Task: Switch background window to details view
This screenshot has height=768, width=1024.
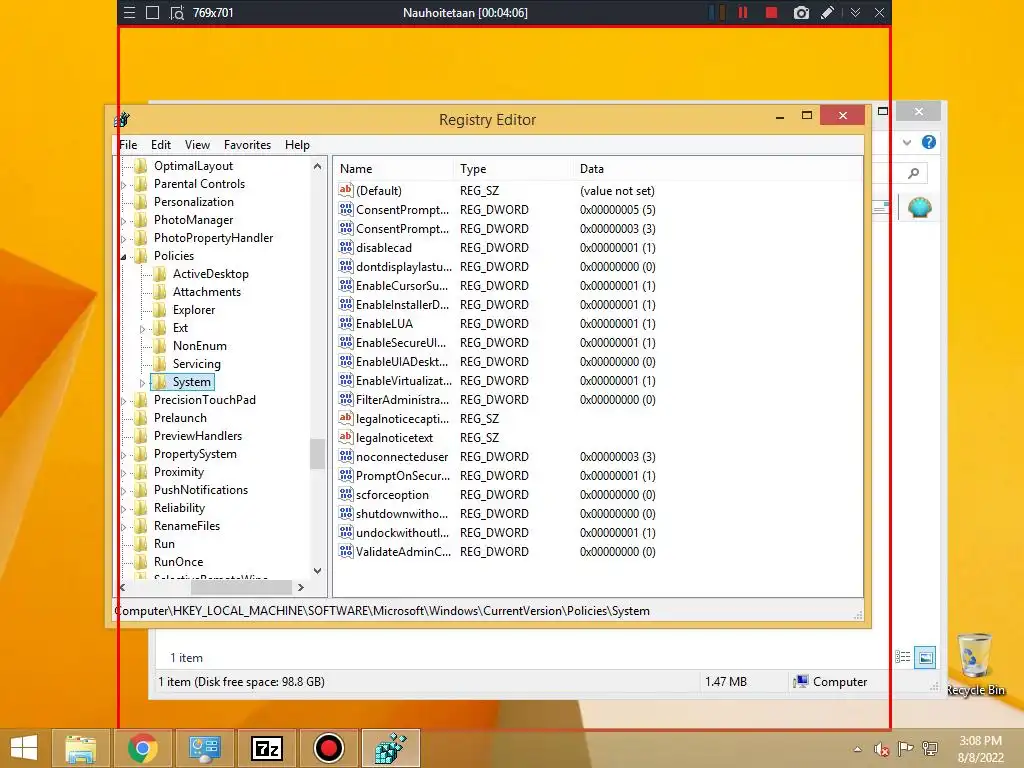Action: (903, 657)
